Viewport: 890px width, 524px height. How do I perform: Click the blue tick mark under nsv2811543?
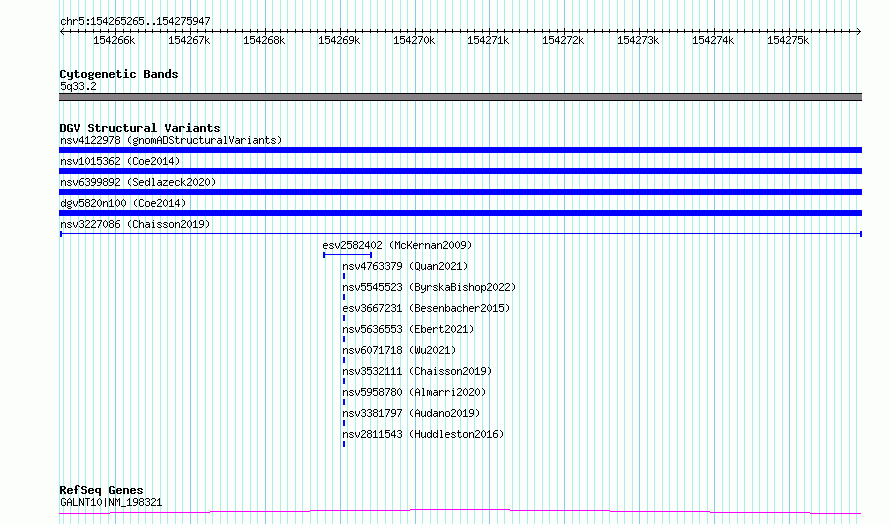[344, 444]
